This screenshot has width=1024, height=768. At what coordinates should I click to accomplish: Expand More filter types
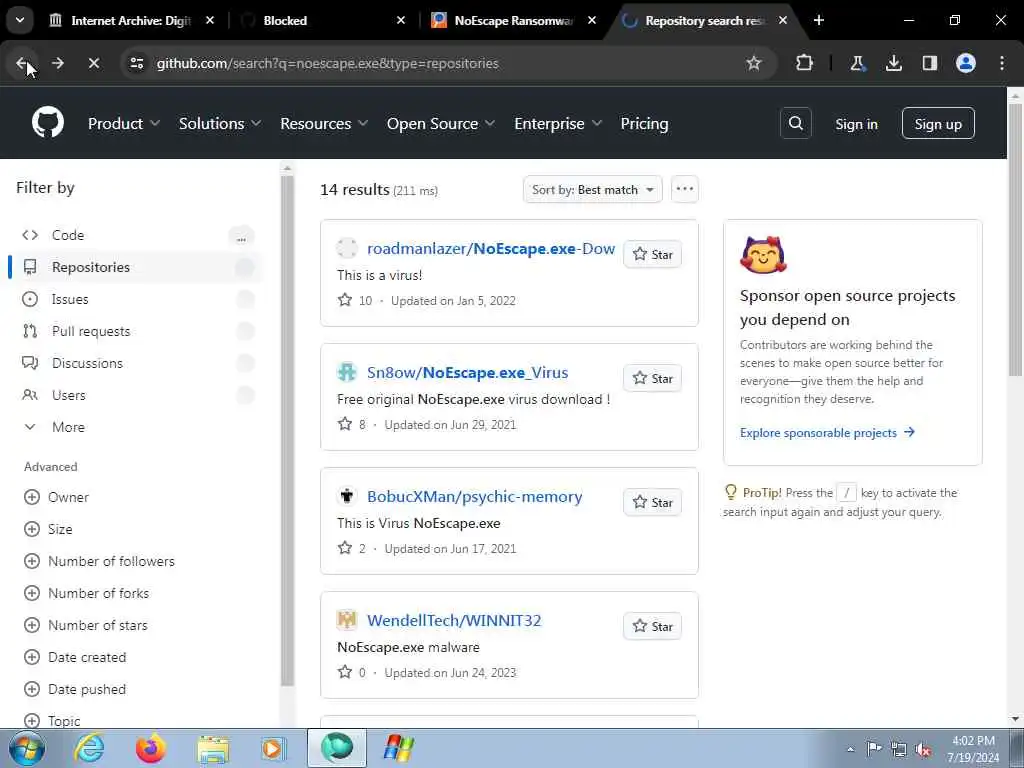pyautogui.click(x=137, y=427)
